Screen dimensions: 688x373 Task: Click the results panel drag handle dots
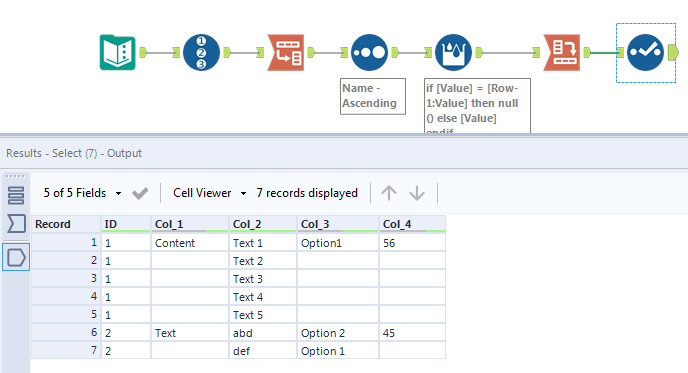click(x=16, y=176)
